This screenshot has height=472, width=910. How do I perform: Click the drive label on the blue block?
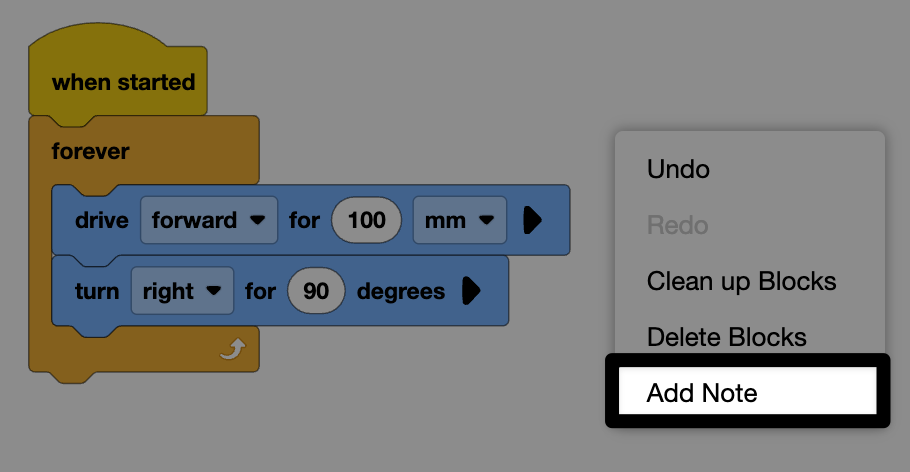pyautogui.click(x=102, y=220)
